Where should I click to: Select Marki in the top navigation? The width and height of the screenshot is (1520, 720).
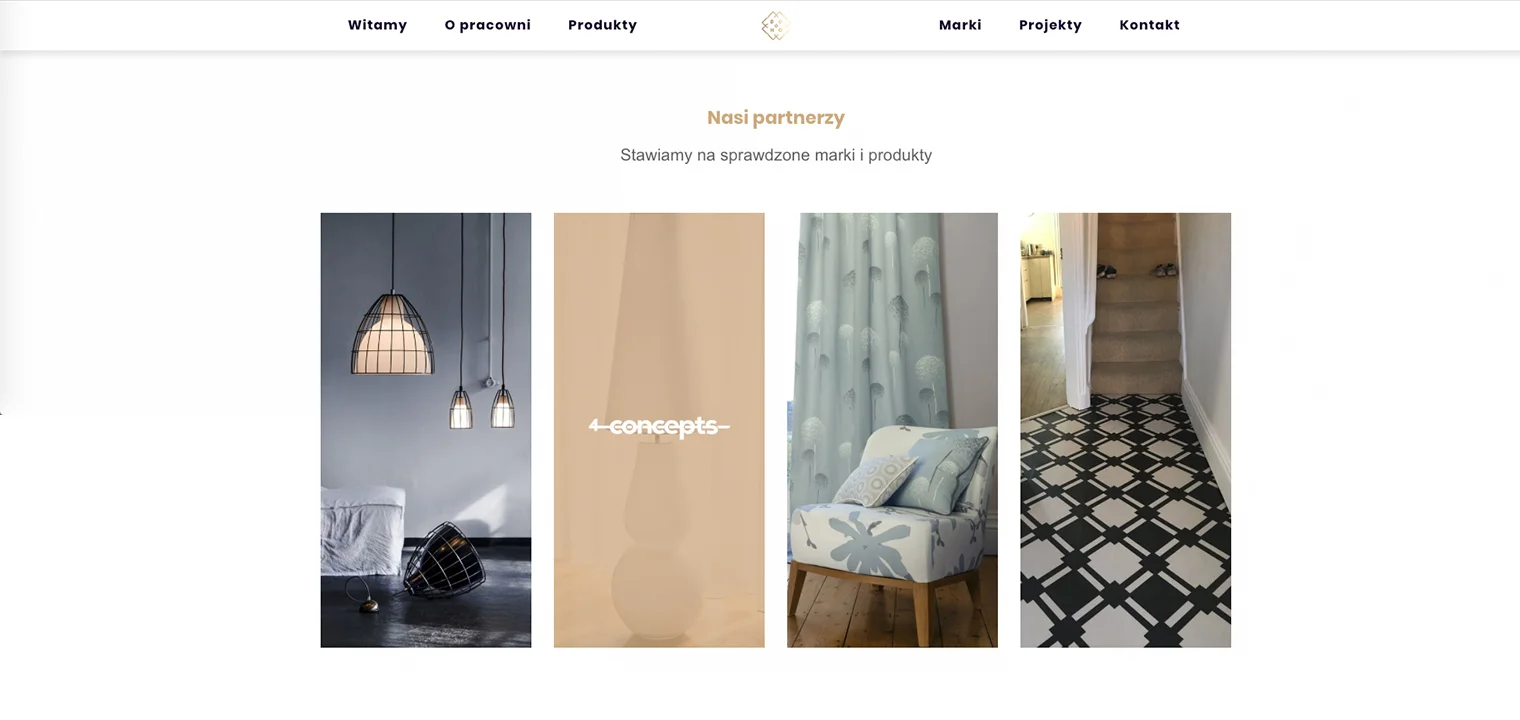(960, 25)
